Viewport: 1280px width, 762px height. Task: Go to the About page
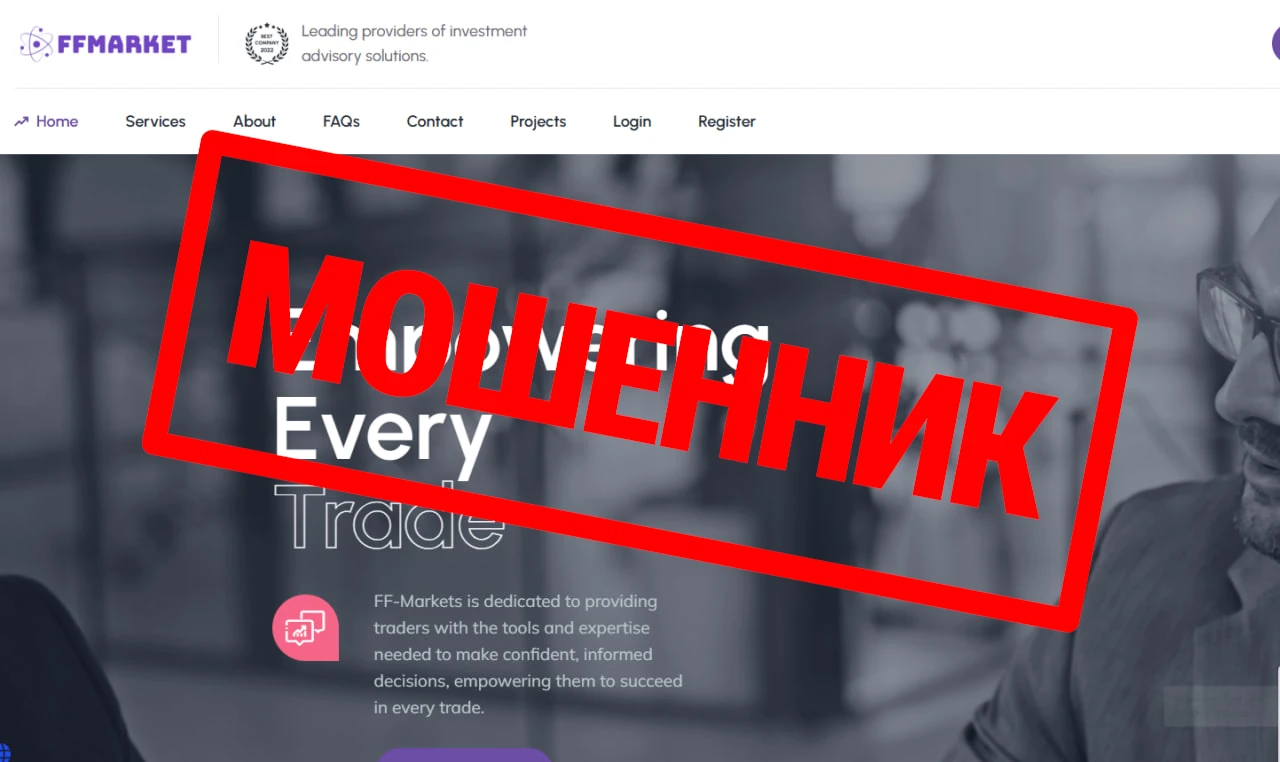(254, 121)
